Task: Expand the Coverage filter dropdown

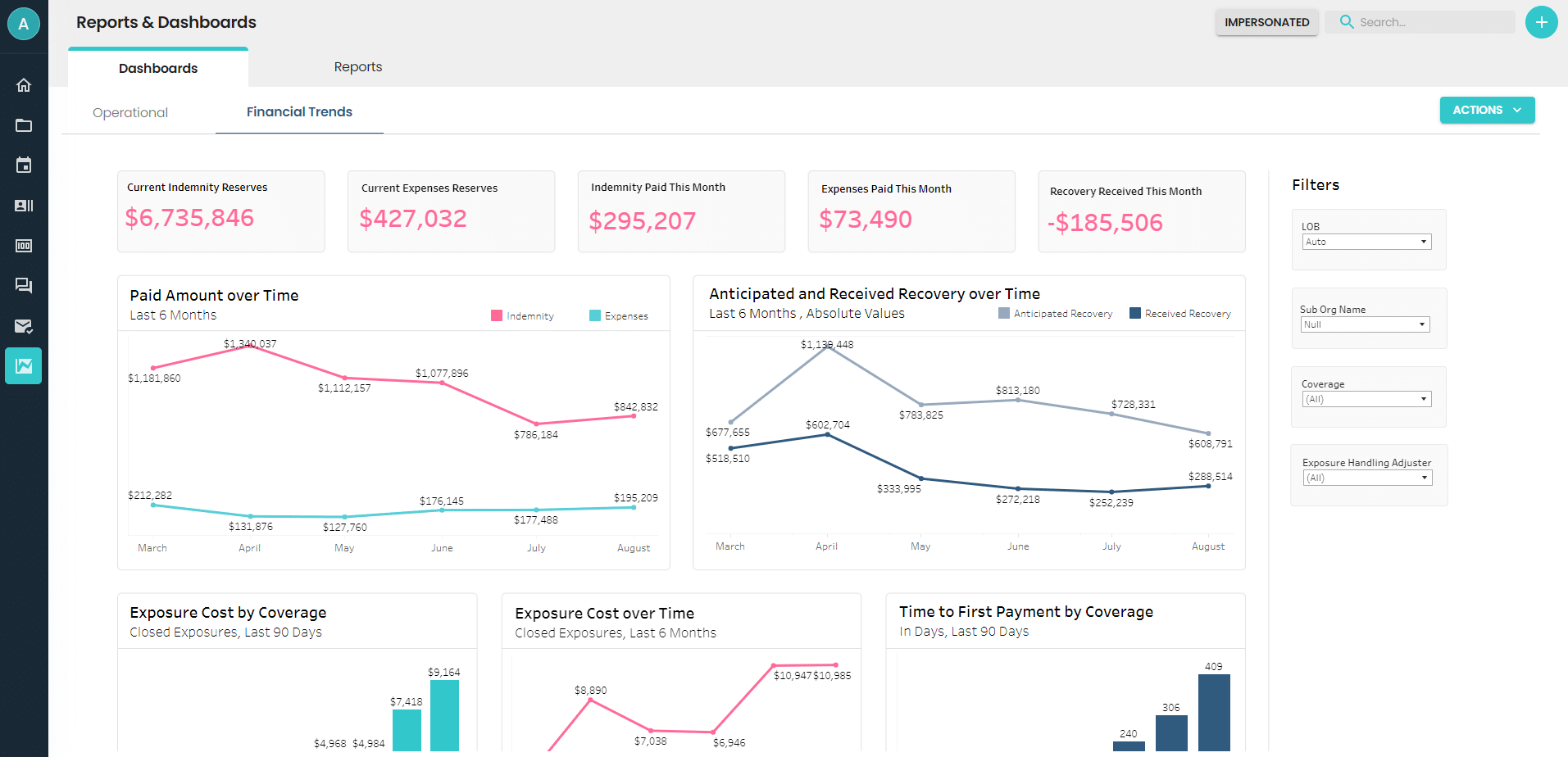Action: (x=1366, y=398)
